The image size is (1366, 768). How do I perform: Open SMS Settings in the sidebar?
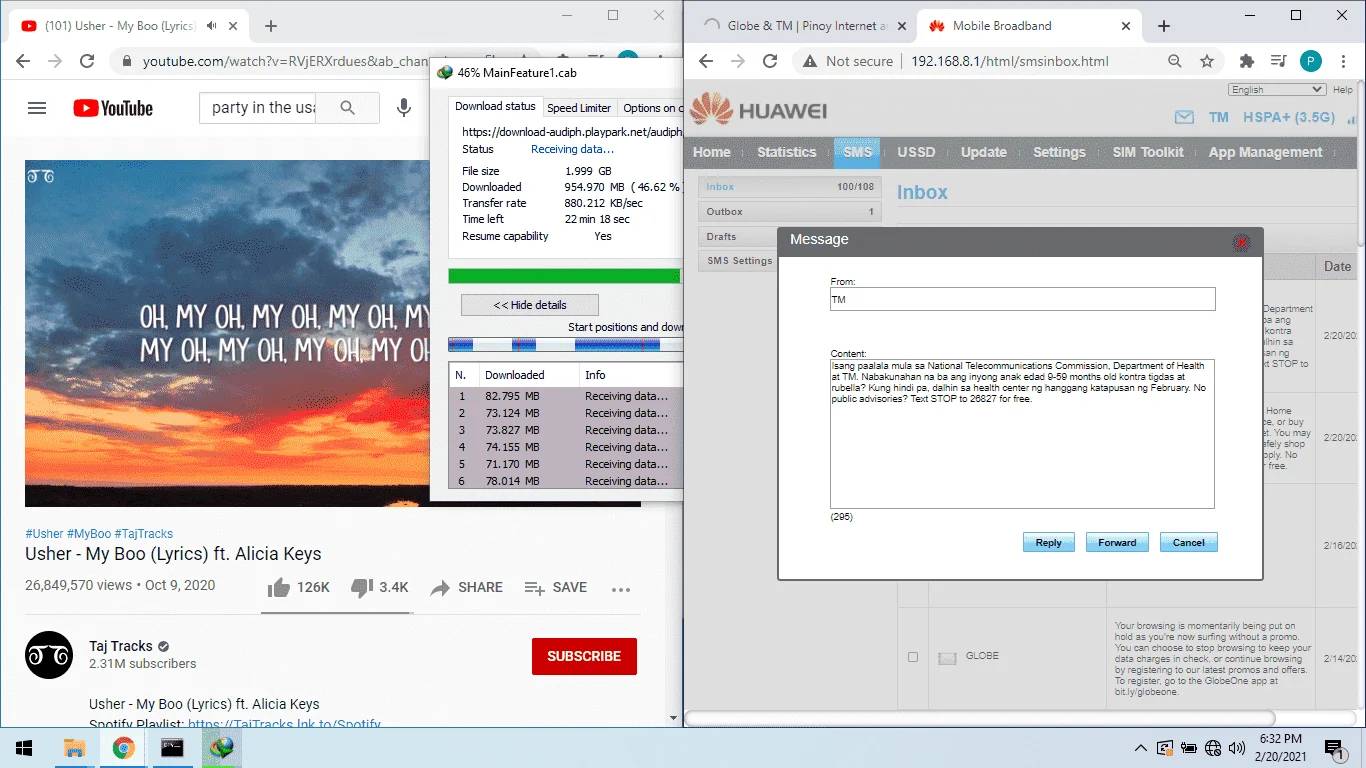pos(737,261)
